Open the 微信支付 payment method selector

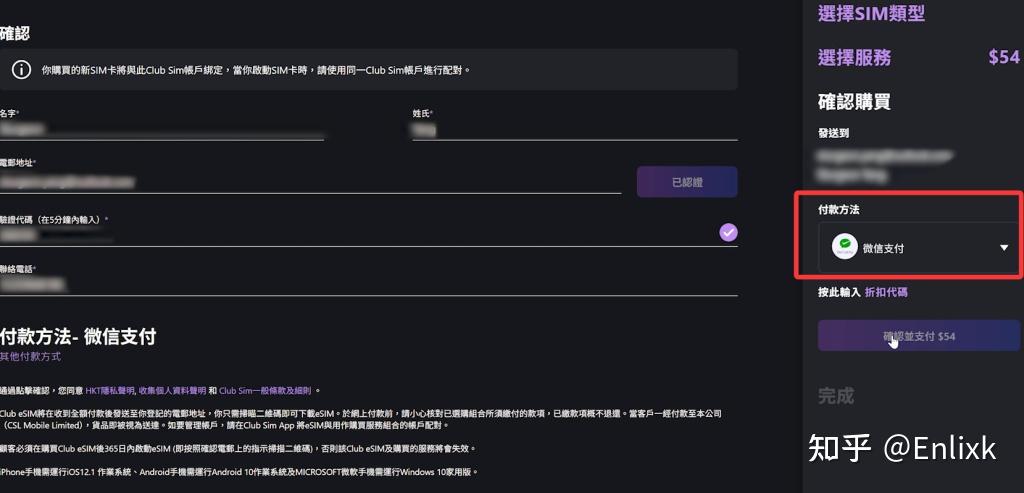pyautogui.click(x=918, y=248)
